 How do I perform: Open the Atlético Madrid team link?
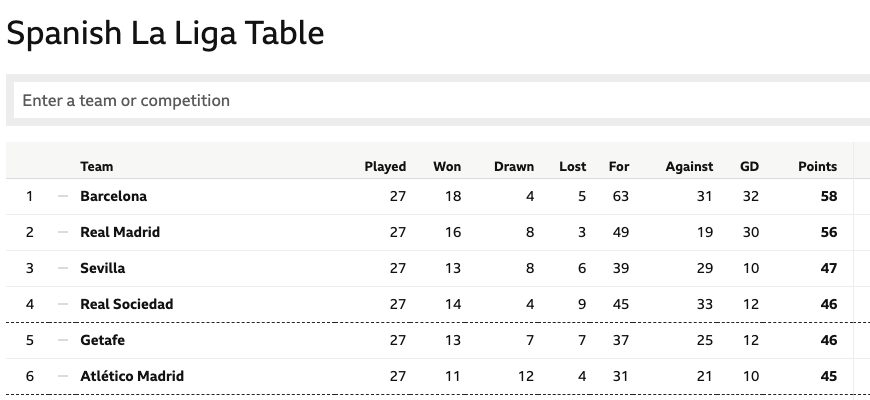click(132, 376)
